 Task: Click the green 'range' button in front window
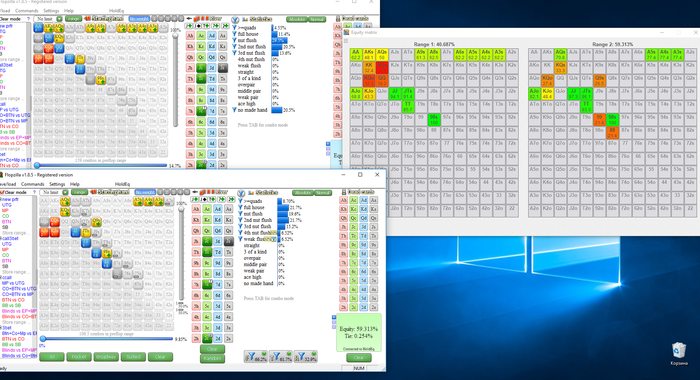tap(79, 192)
